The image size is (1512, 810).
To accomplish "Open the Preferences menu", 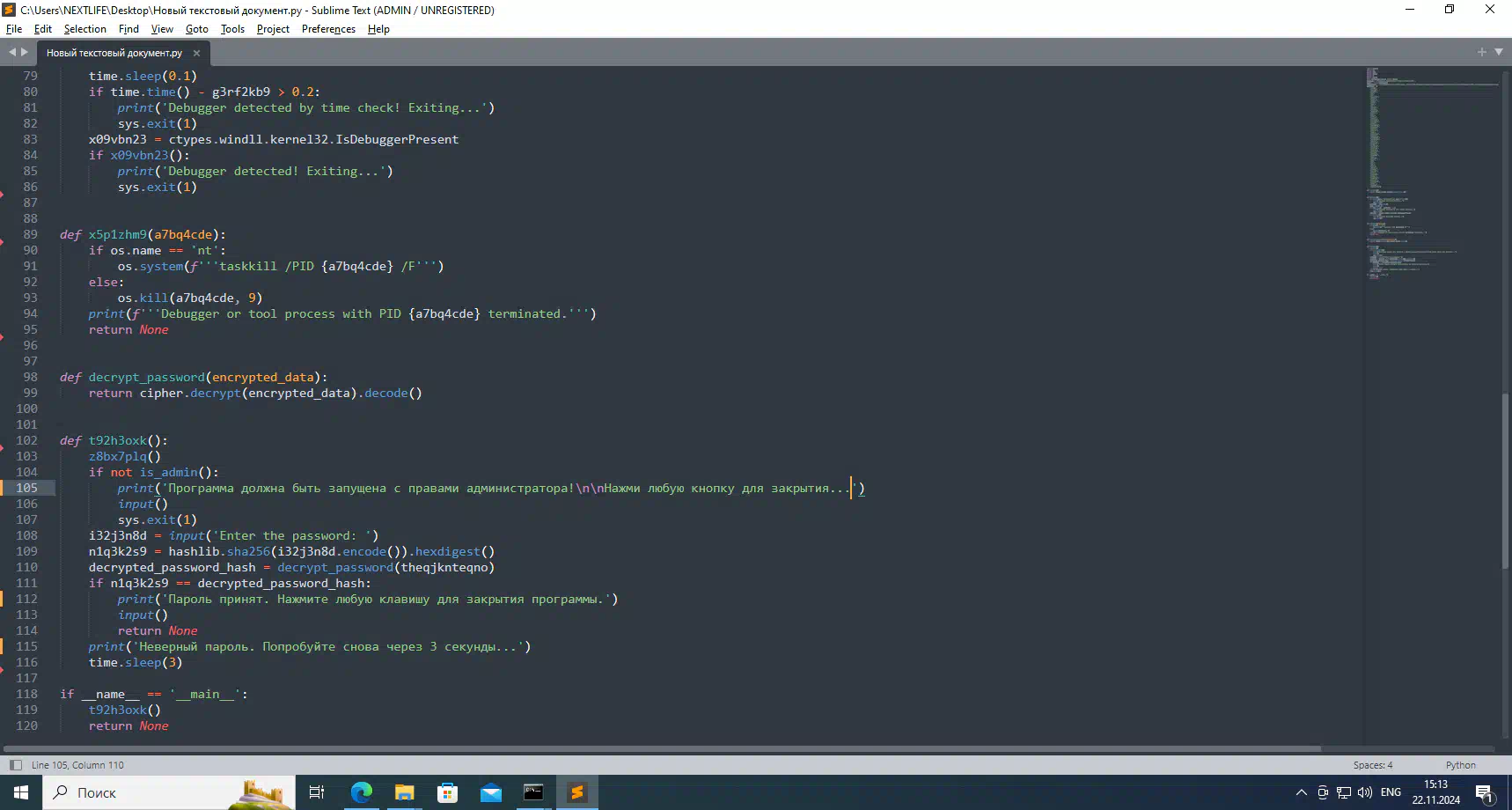I will coord(328,29).
